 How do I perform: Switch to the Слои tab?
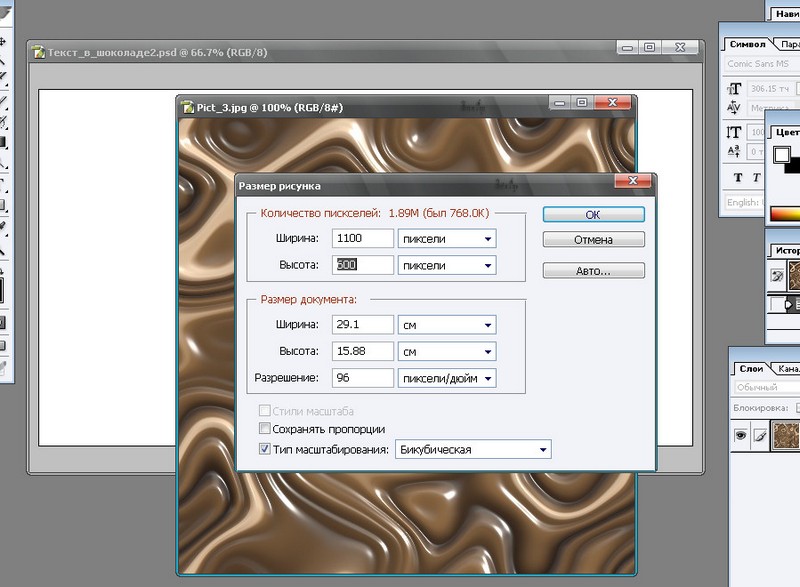pyautogui.click(x=750, y=369)
